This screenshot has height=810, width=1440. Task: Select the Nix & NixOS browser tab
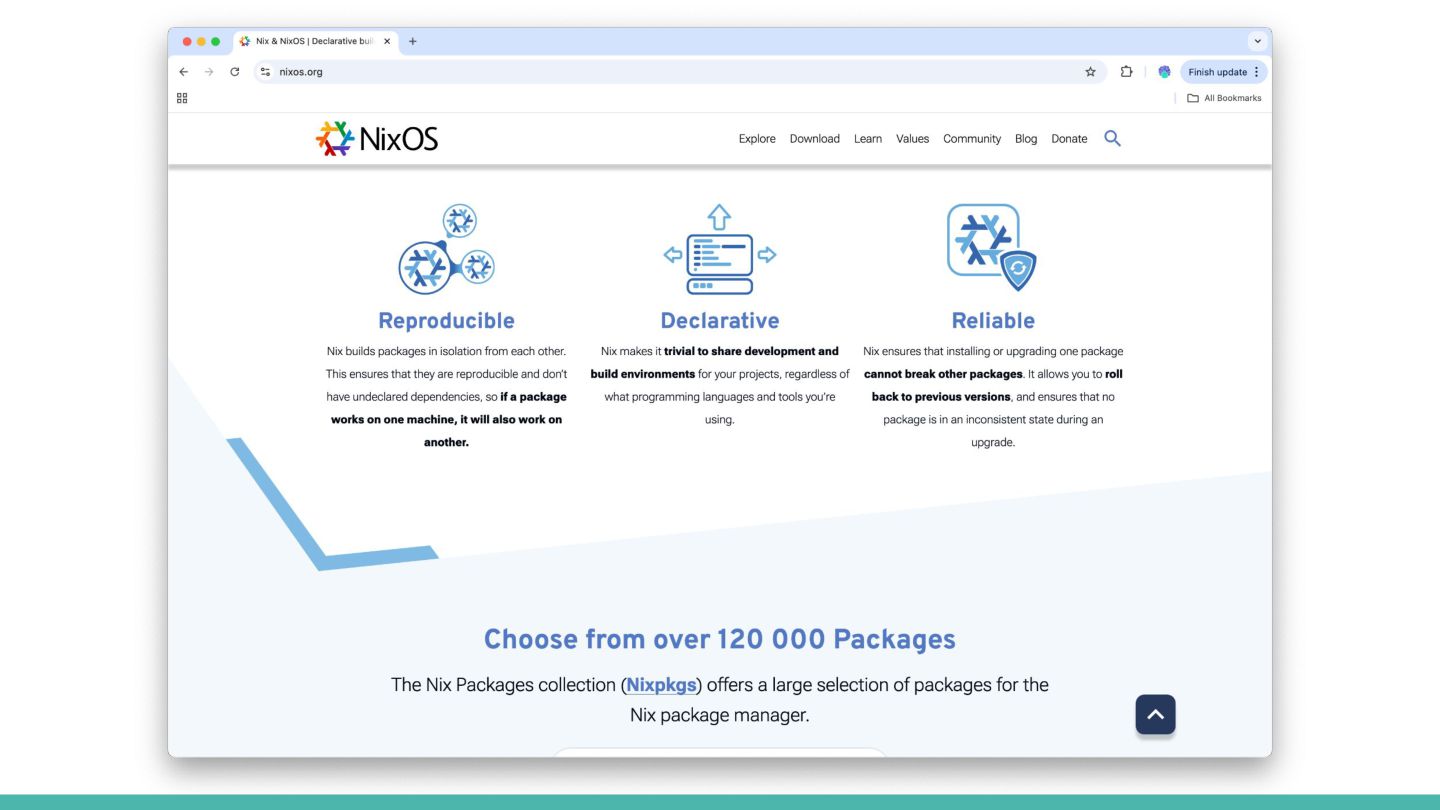tap(315, 42)
